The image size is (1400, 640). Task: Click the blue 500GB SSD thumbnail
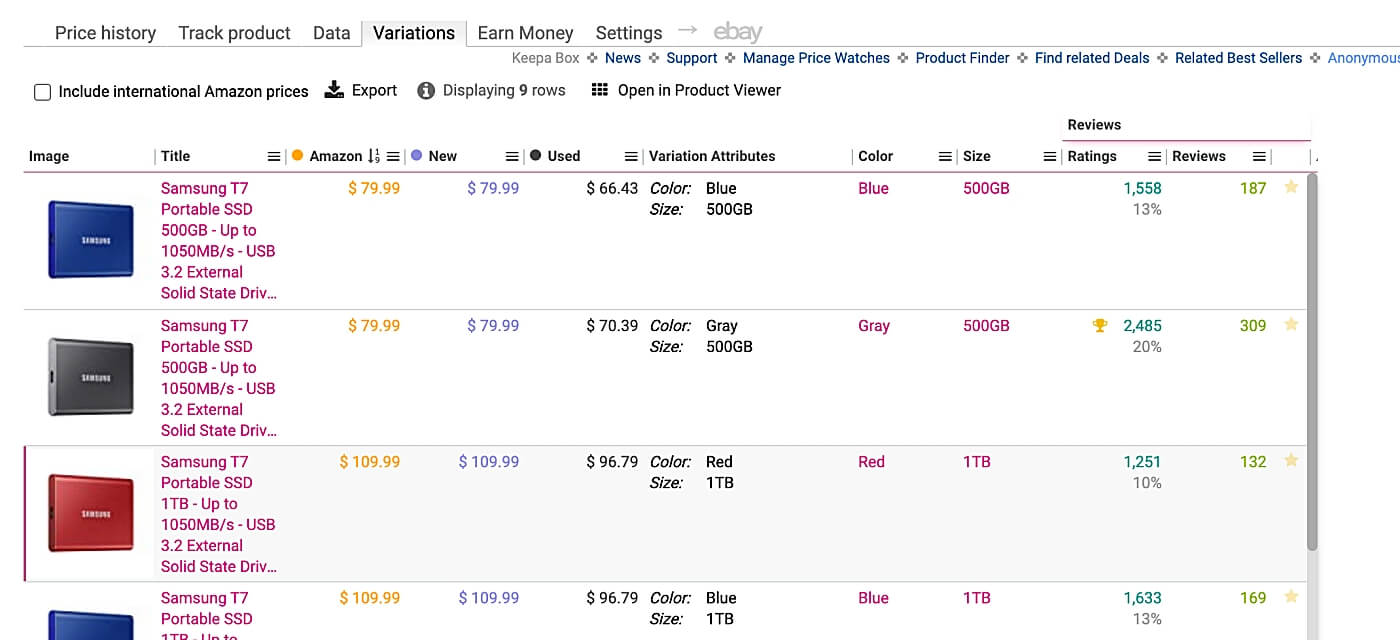pyautogui.click(x=91, y=239)
